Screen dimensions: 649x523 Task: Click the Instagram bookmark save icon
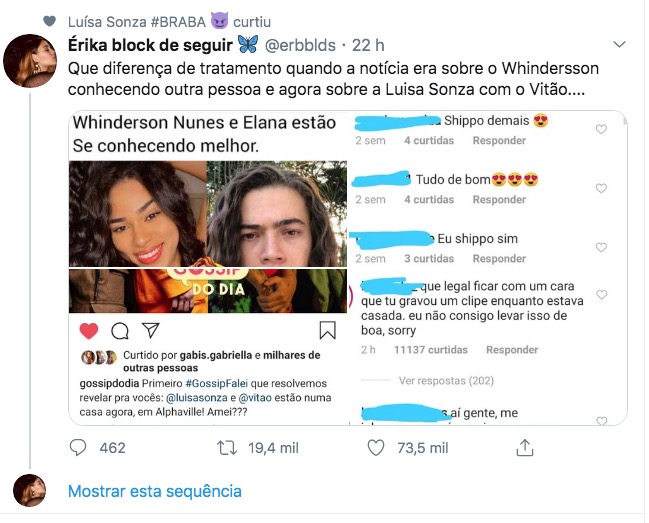click(327, 331)
